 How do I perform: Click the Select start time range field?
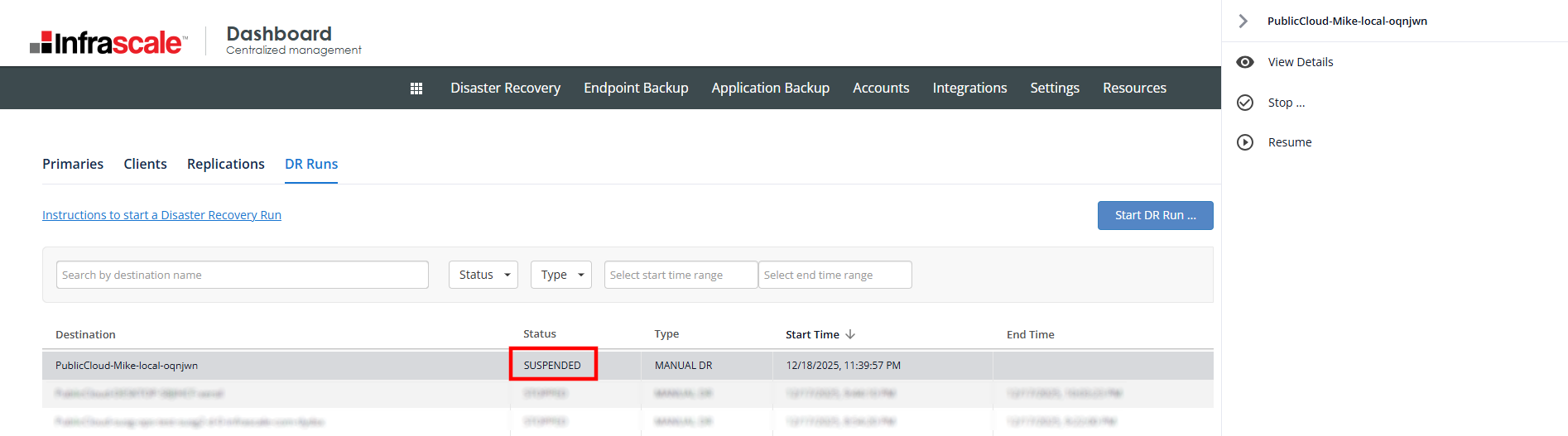(681, 275)
